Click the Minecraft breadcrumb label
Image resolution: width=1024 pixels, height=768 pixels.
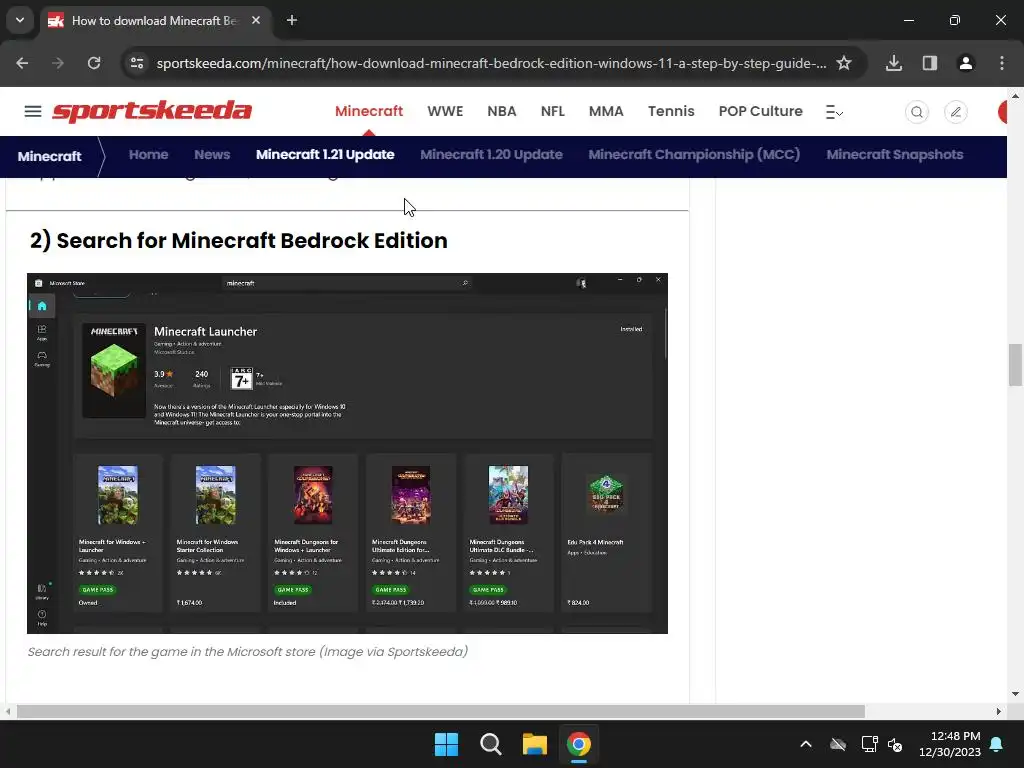click(50, 156)
